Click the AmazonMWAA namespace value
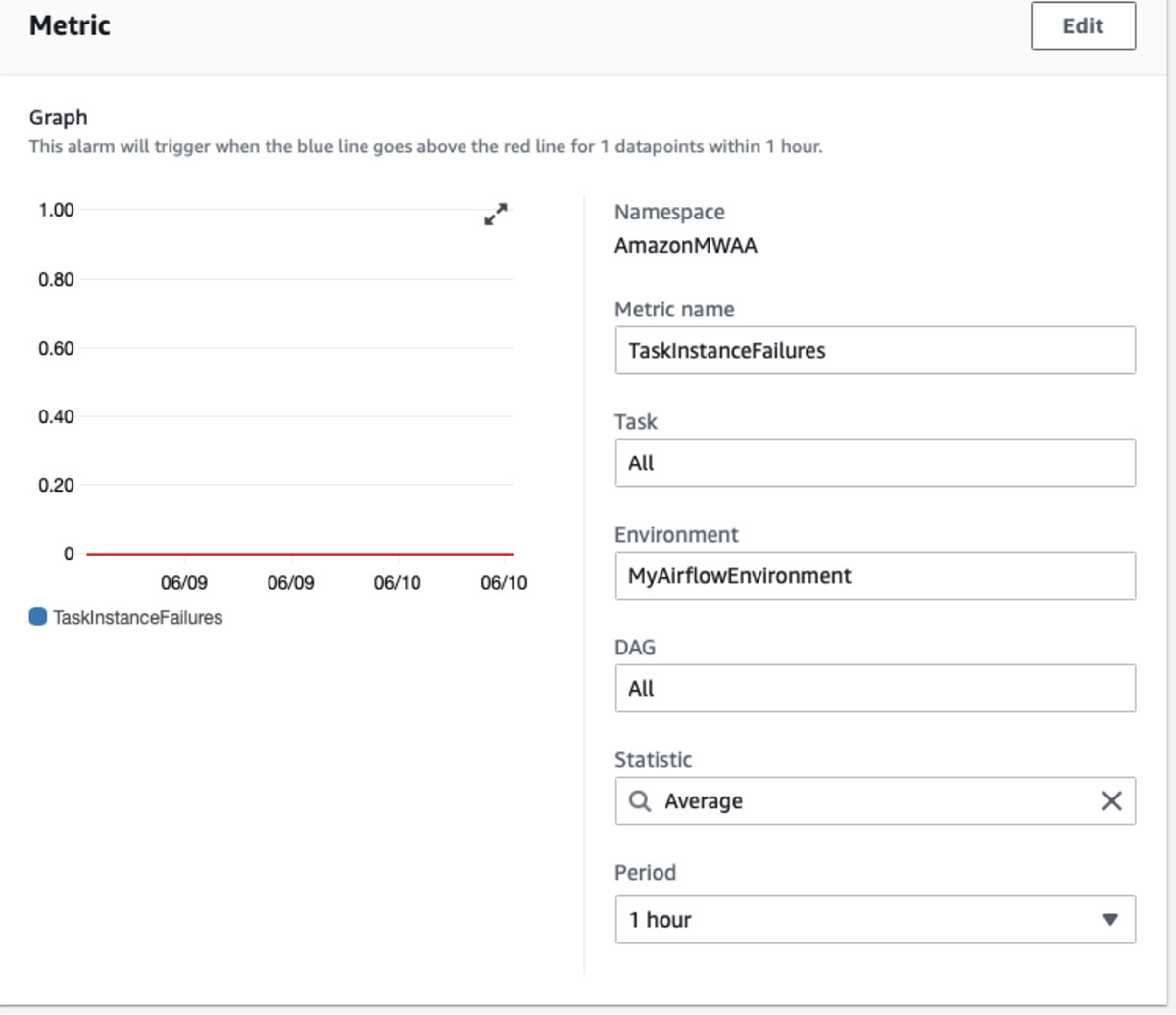The height and width of the screenshot is (1015, 1176). click(686, 246)
